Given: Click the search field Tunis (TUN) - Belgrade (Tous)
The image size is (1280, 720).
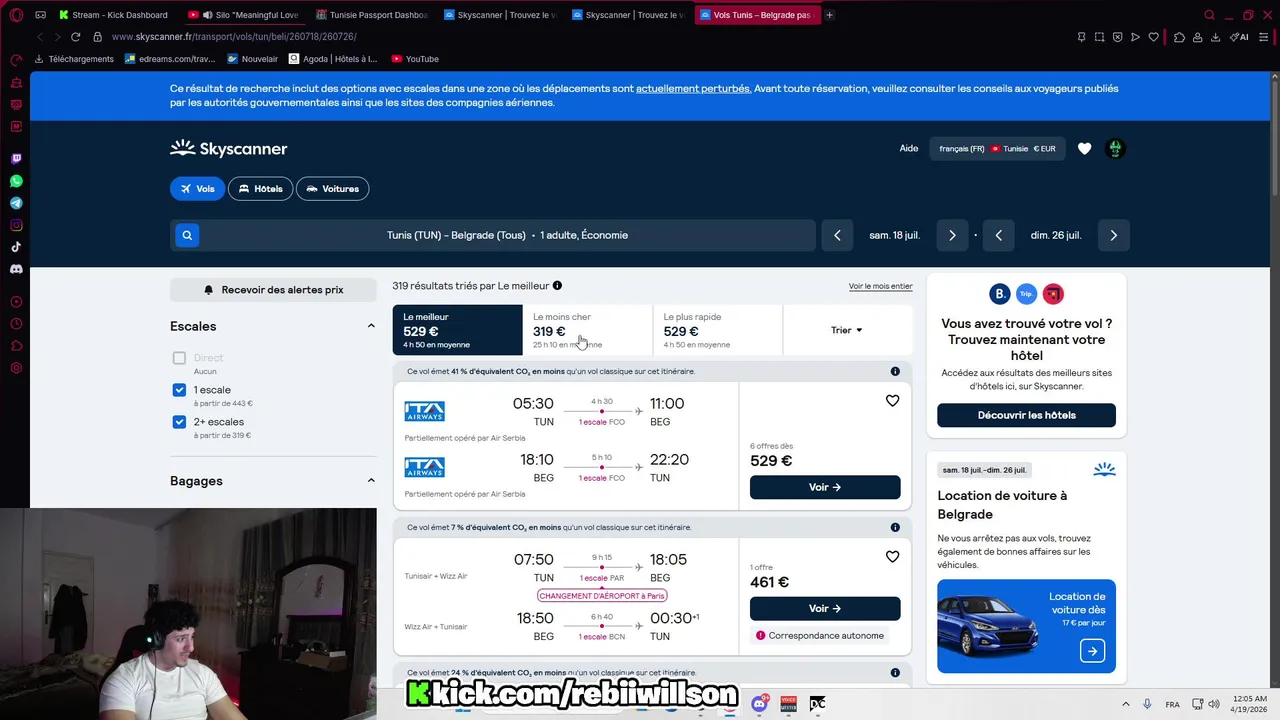Looking at the screenshot, I should (507, 236).
